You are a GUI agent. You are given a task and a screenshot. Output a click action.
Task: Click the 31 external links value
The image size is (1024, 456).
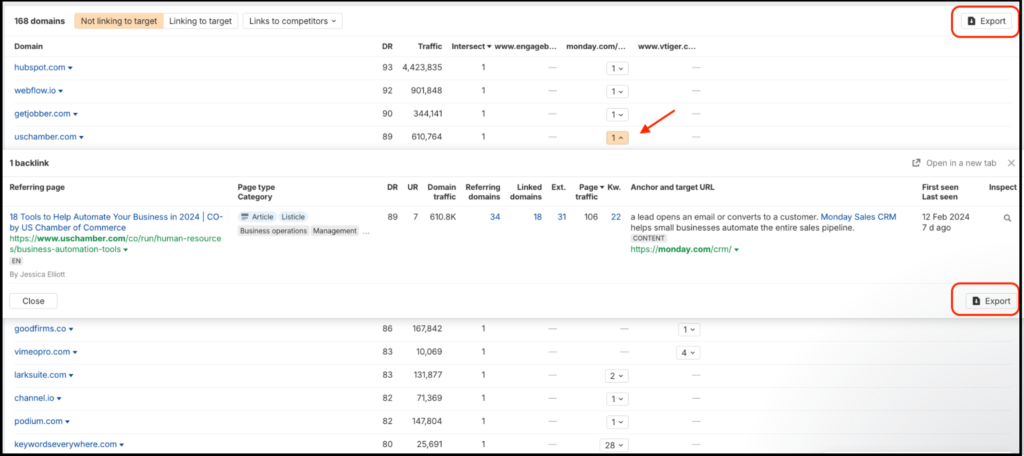[562, 217]
